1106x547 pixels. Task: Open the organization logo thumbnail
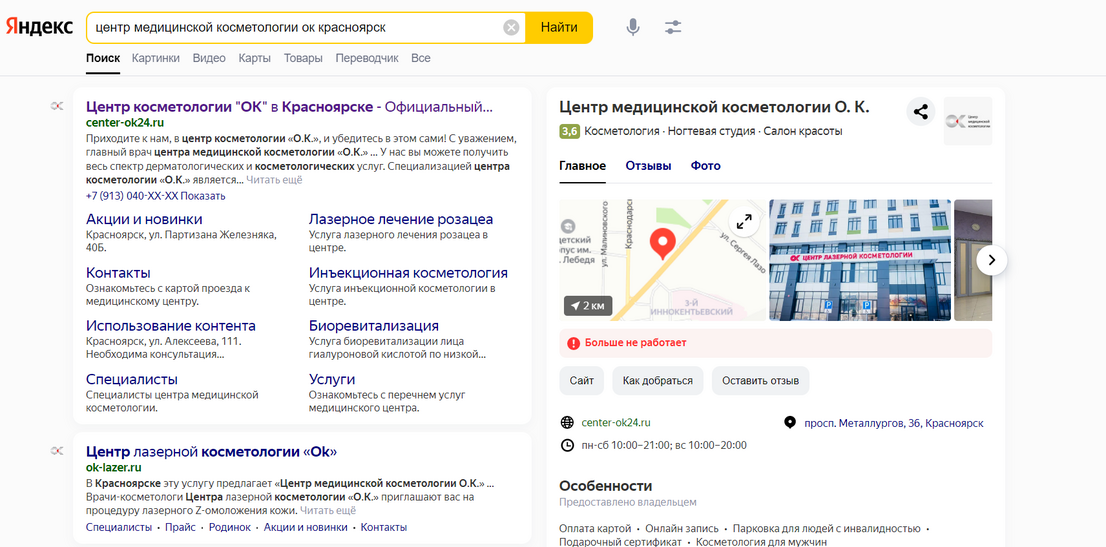pyautogui.click(x=968, y=121)
